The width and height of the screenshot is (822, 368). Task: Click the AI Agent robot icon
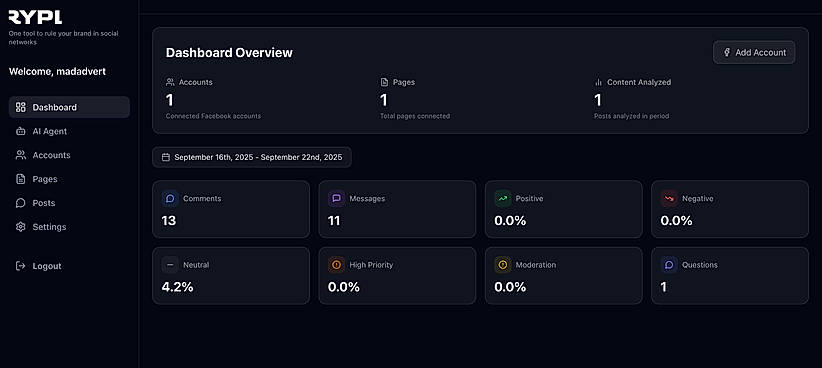(x=20, y=132)
